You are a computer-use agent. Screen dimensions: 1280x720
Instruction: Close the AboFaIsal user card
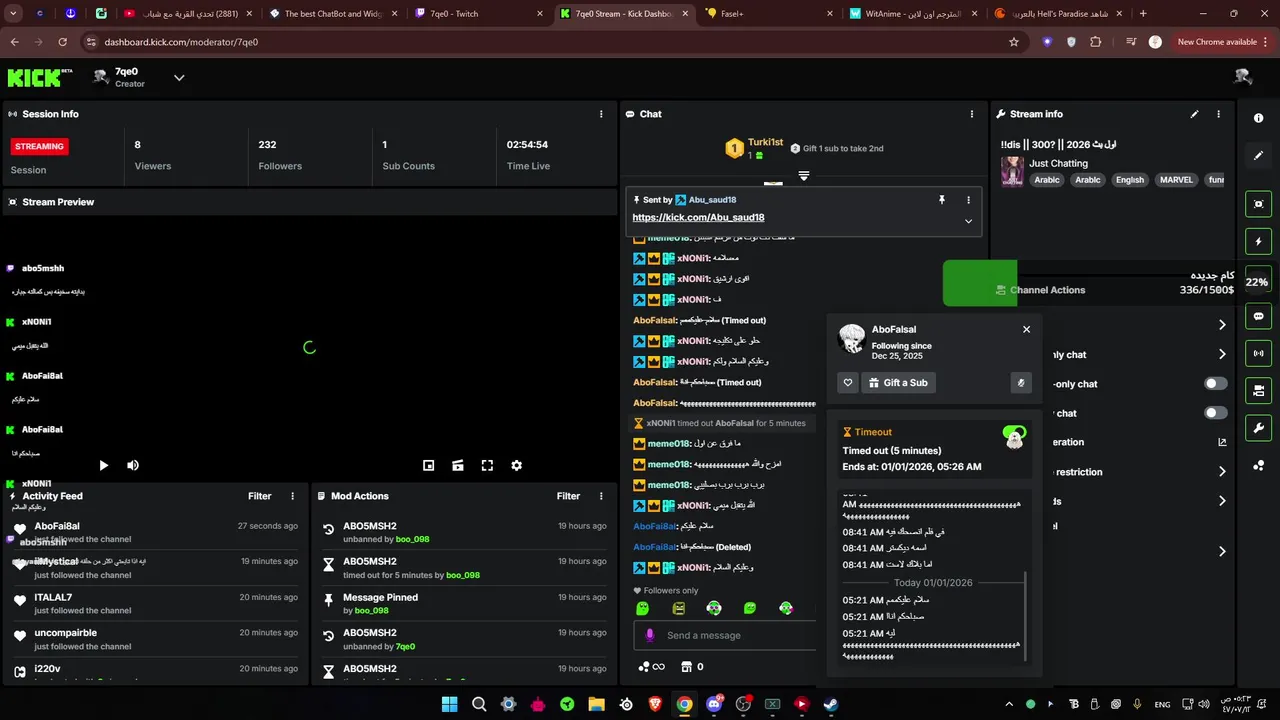pos(1026,329)
